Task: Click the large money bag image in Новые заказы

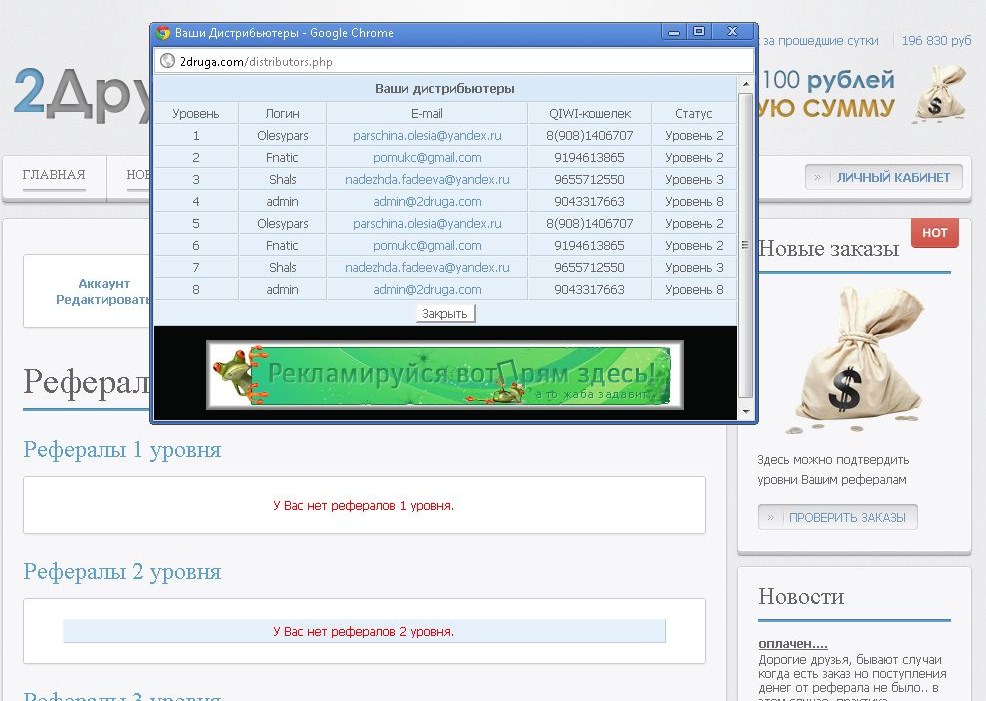Action: pos(855,358)
